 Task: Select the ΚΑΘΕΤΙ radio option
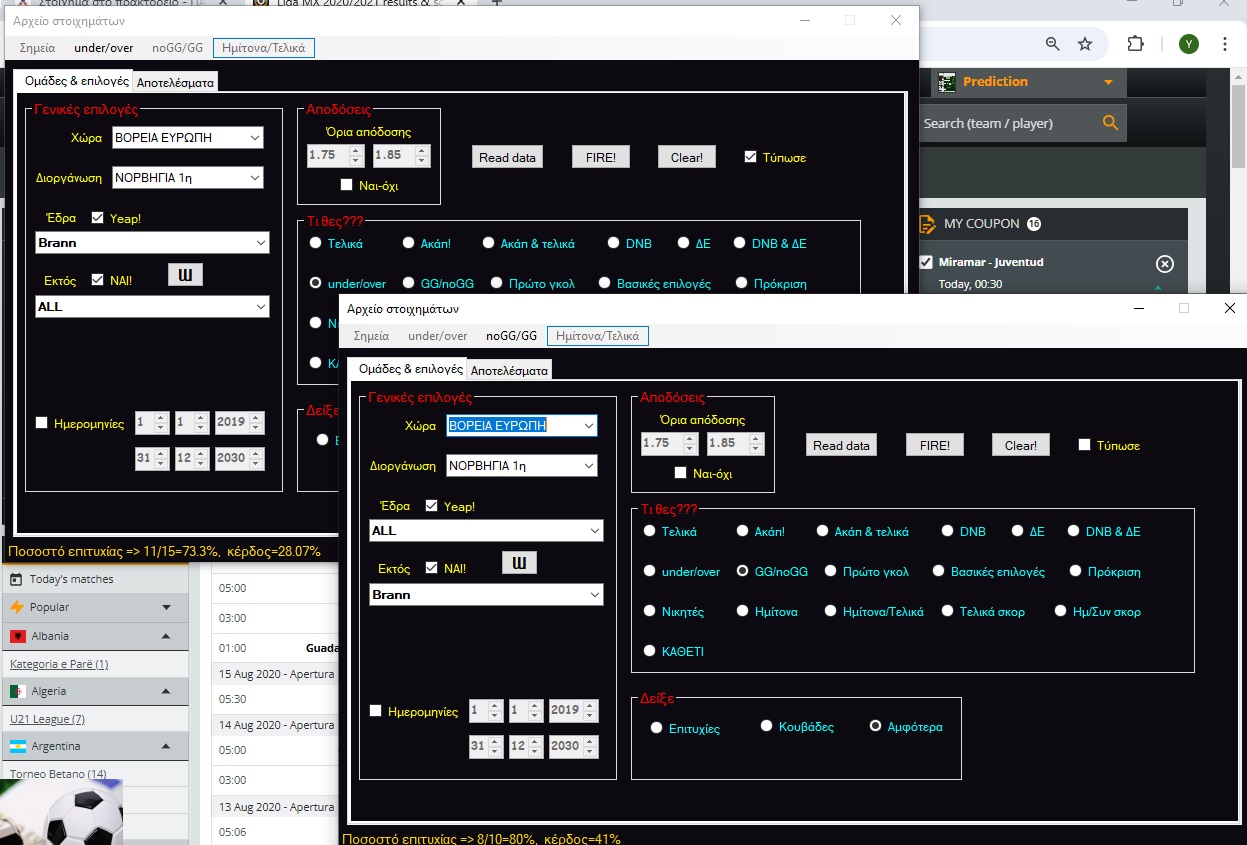[650, 651]
